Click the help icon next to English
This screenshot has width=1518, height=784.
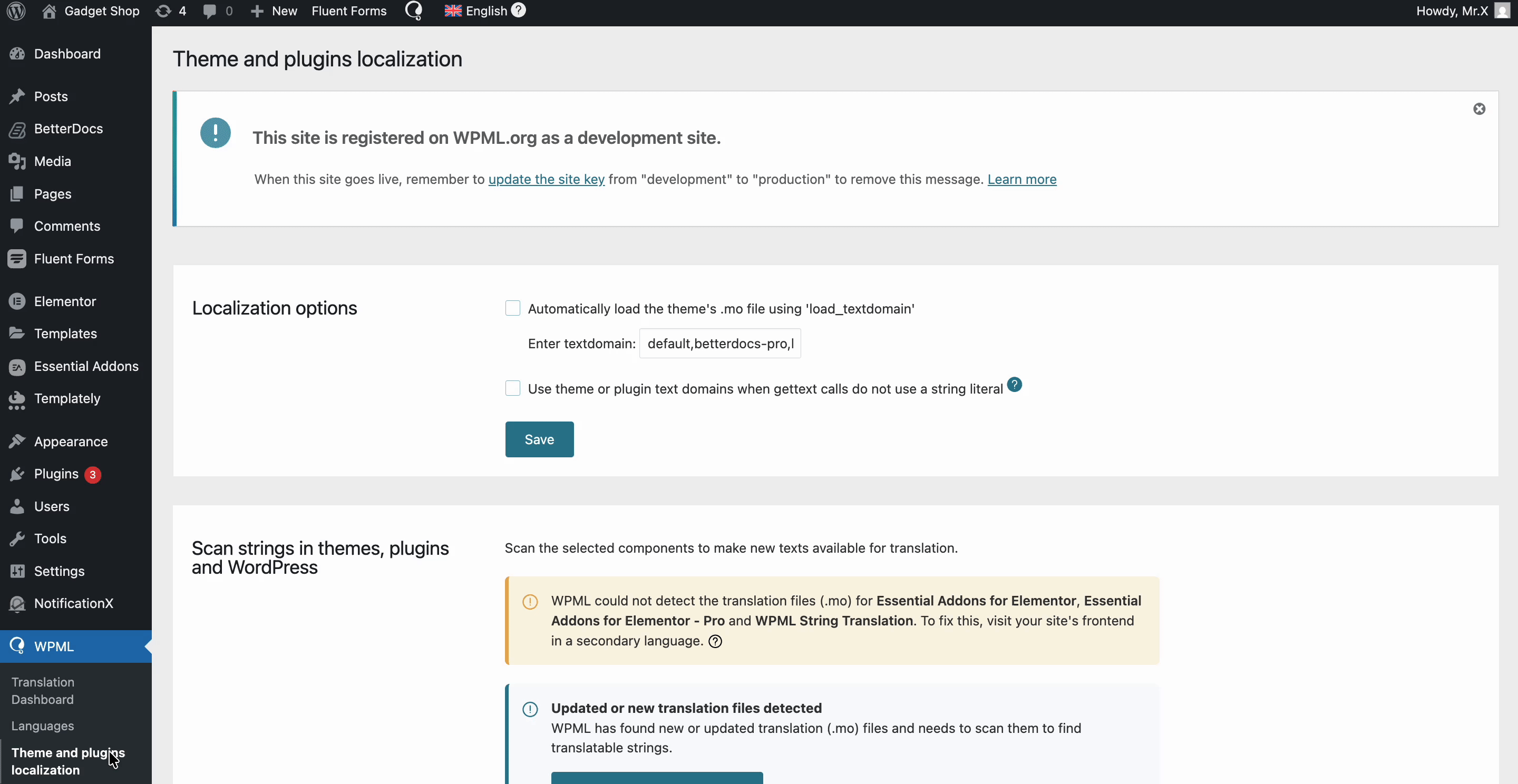pyautogui.click(x=519, y=11)
